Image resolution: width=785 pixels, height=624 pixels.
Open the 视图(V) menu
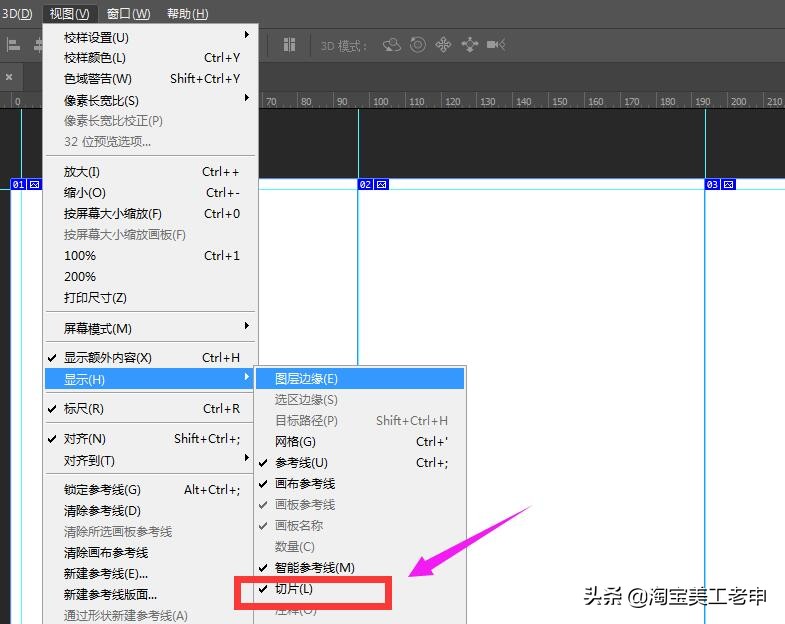click(x=70, y=13)
